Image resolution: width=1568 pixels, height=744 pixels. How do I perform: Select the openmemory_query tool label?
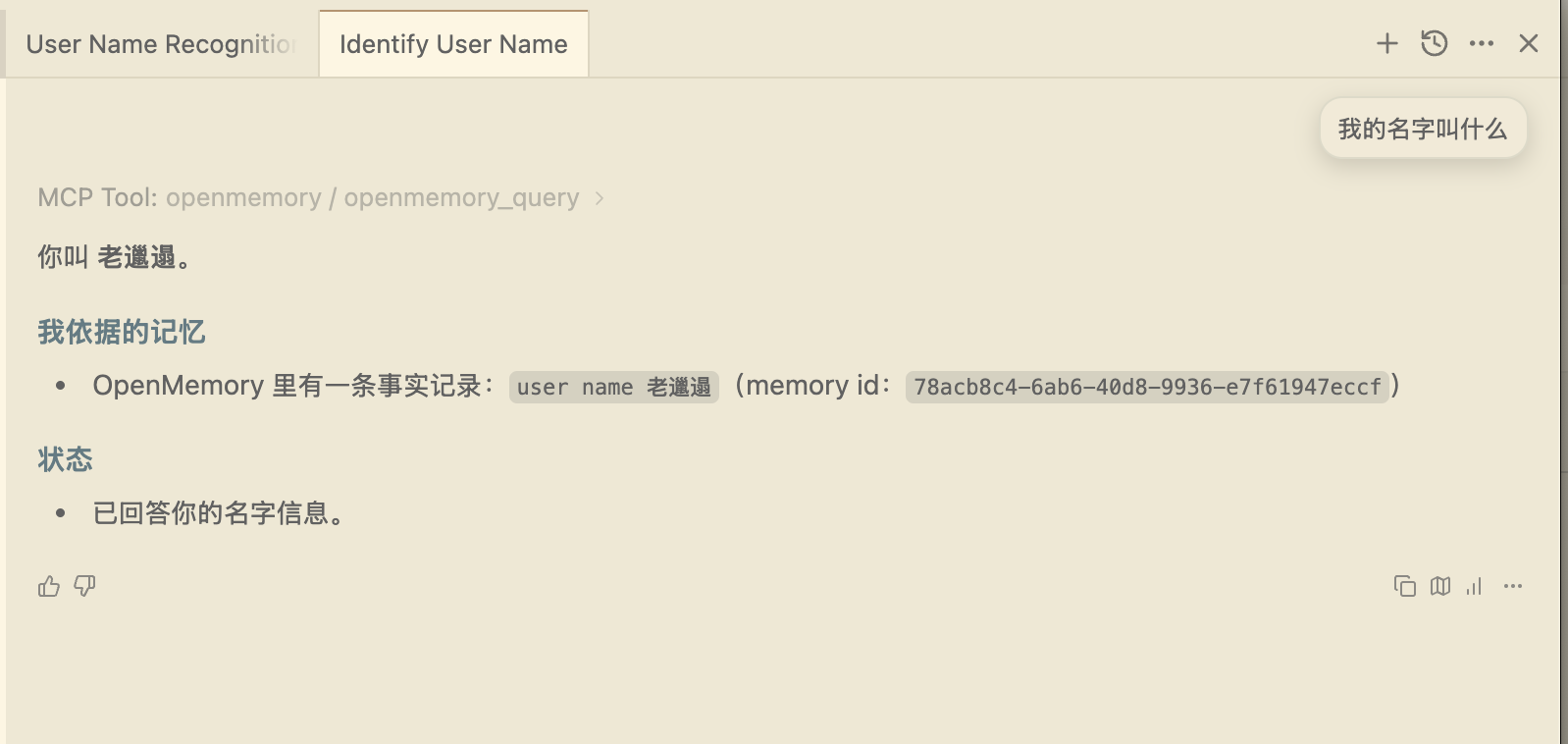(461, 197)
